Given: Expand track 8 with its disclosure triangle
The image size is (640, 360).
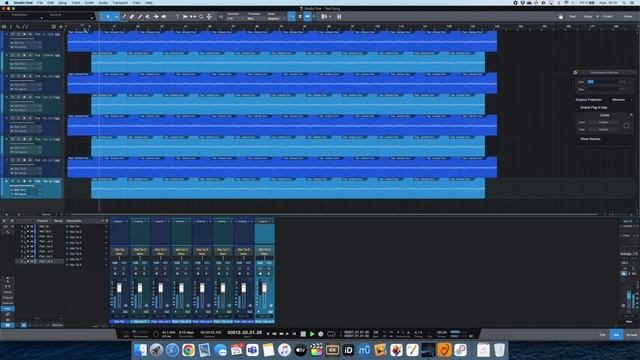Looking at the screenshot, I should tap(6, 181).
